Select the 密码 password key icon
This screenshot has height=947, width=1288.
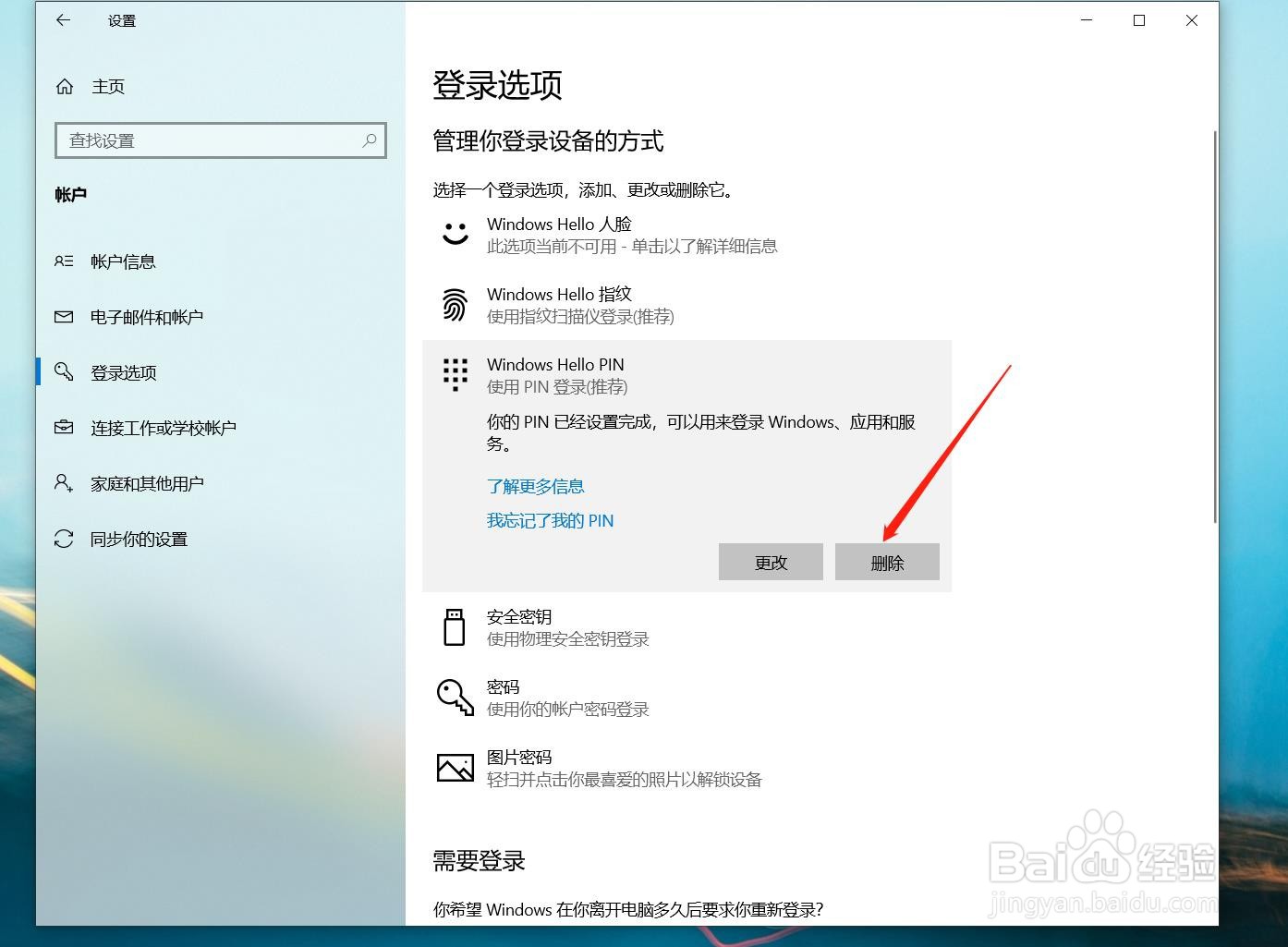point(455,697)
